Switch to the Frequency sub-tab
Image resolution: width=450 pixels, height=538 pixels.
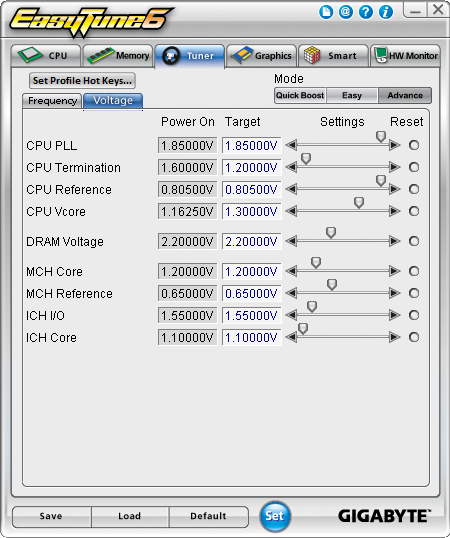(x=52, y=101)
